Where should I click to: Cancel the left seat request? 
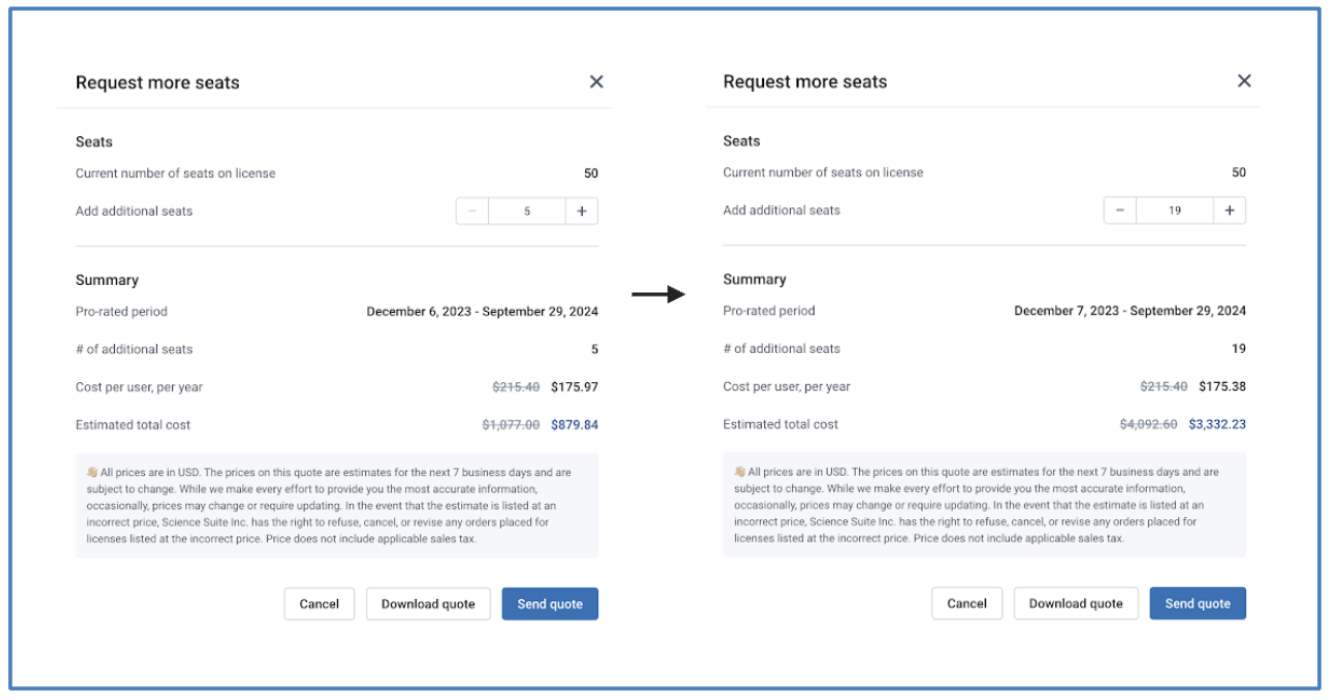[x=319, y=604]
